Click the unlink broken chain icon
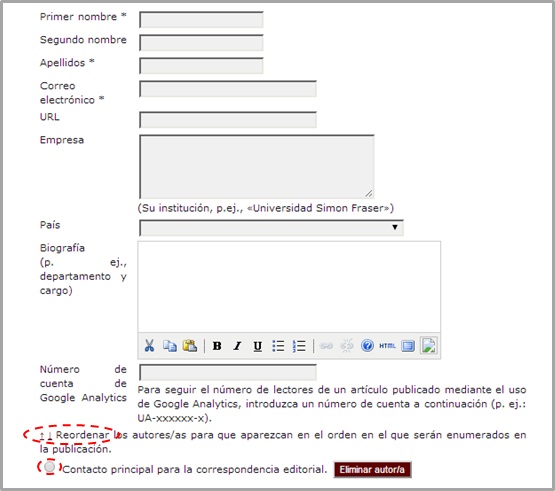The width and height of the screenshot is (555, 491). [347, 346]
